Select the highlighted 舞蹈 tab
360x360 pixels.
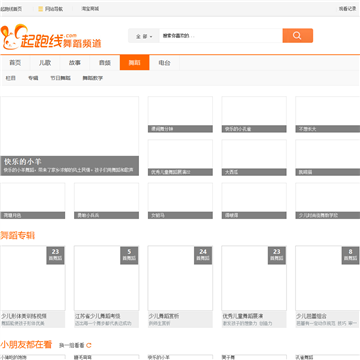(x=135, y=63)
